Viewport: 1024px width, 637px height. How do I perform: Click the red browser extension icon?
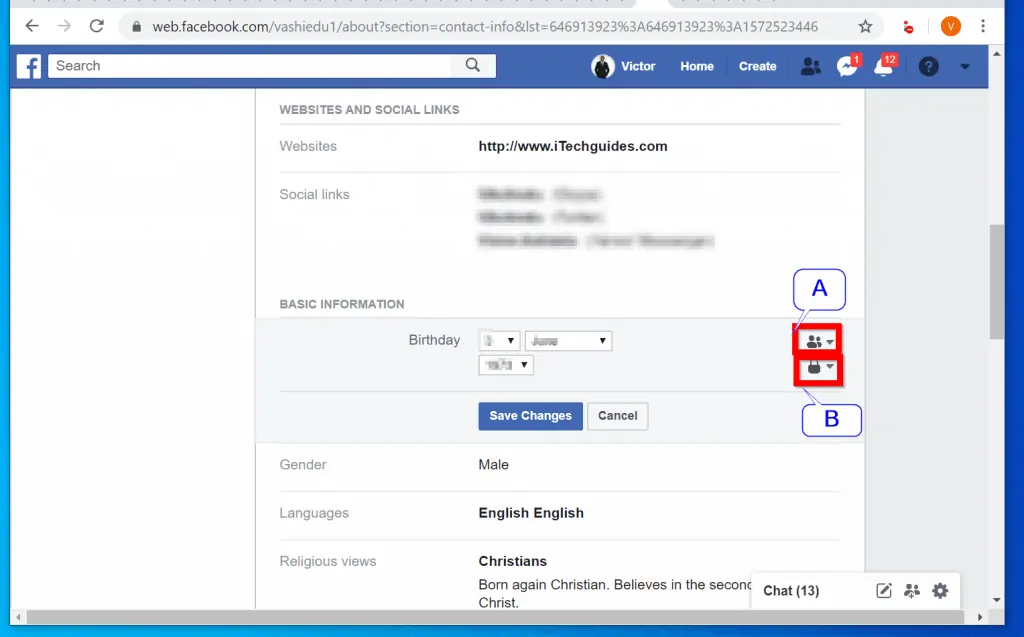(x=908, y=27)
